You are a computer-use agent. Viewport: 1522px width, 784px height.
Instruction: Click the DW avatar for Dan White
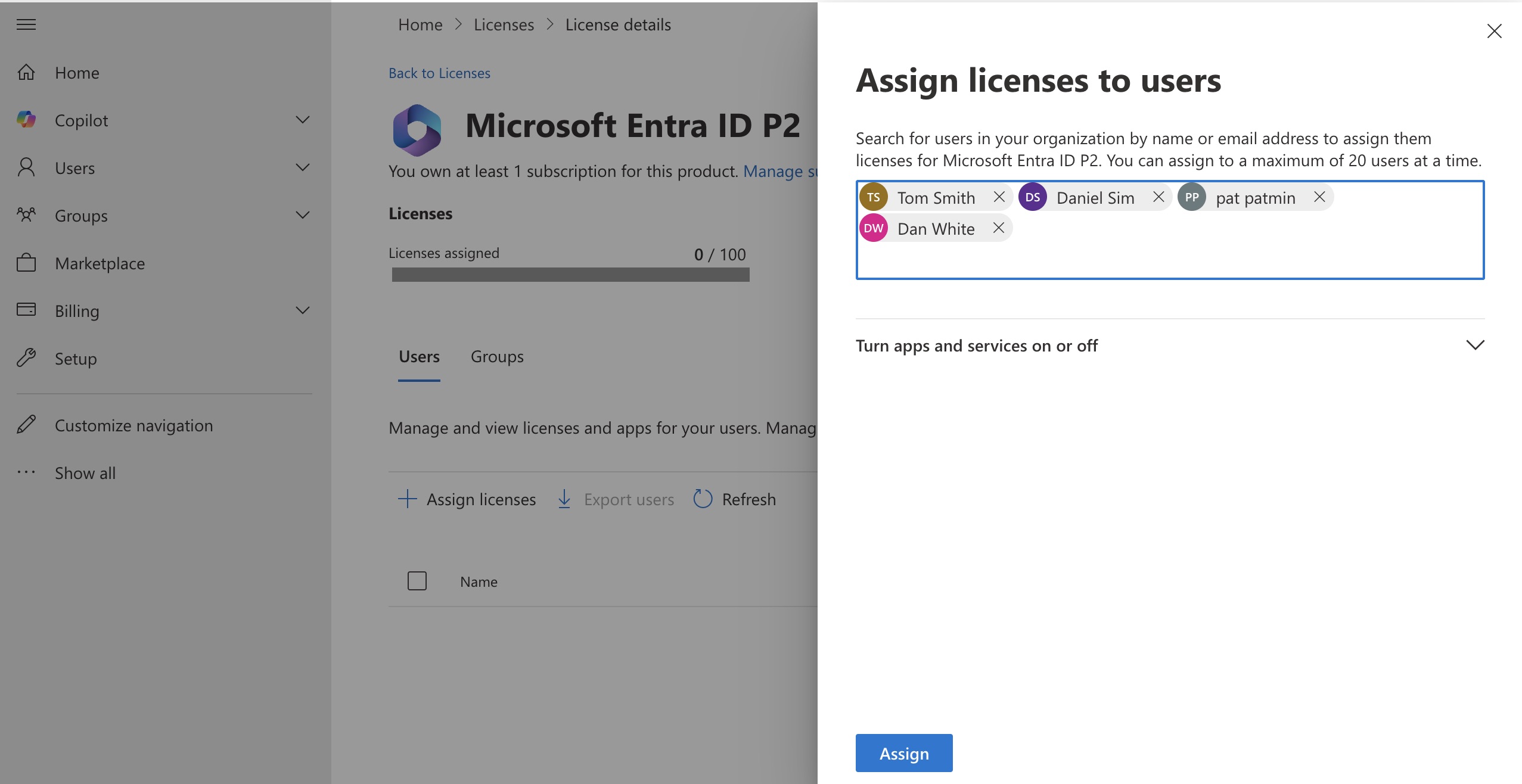[874, 228]
